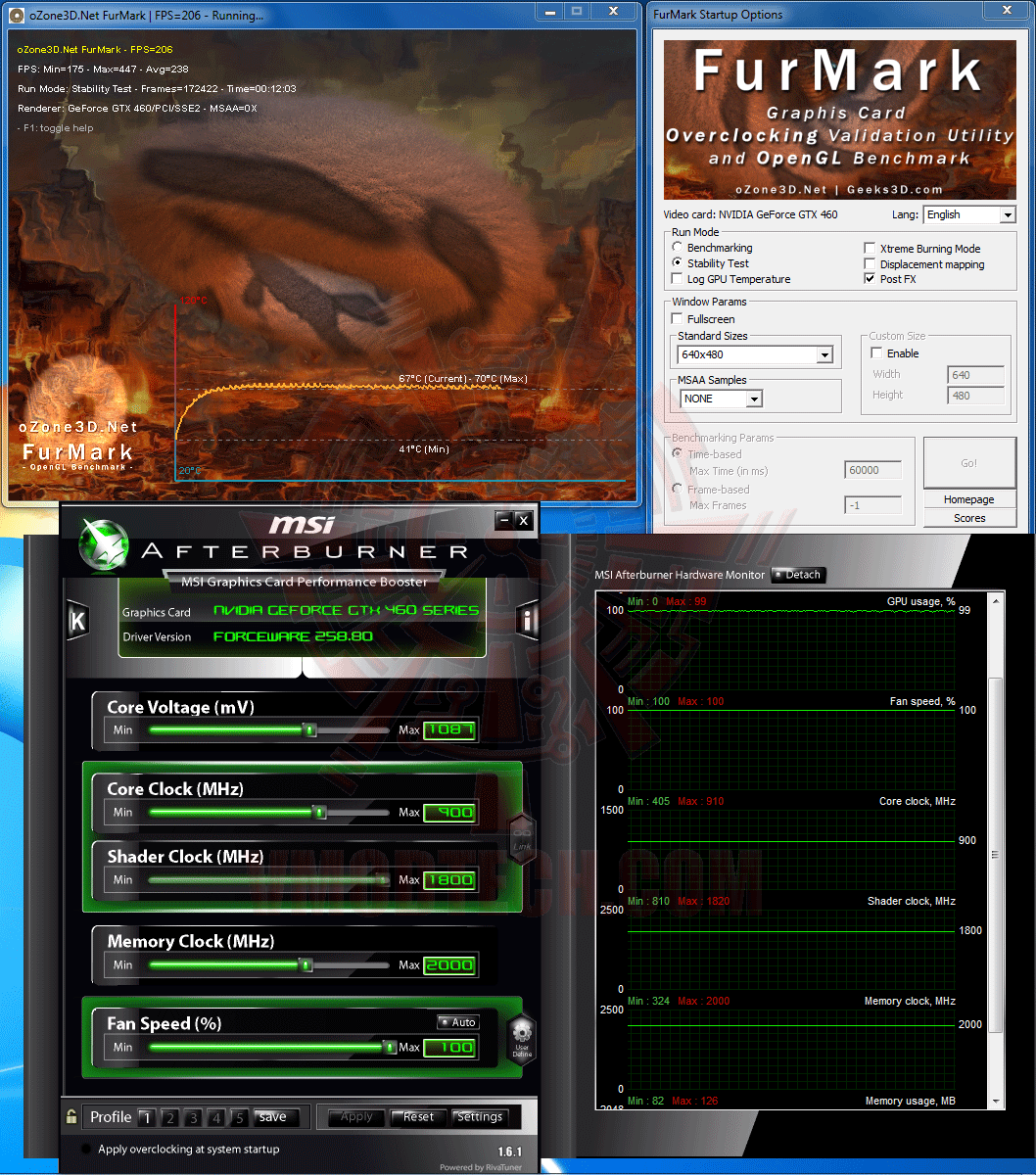The image size is (1036, 1175).
Task: Click the Shader Clock slider track
Action: [x=269, y=879]
